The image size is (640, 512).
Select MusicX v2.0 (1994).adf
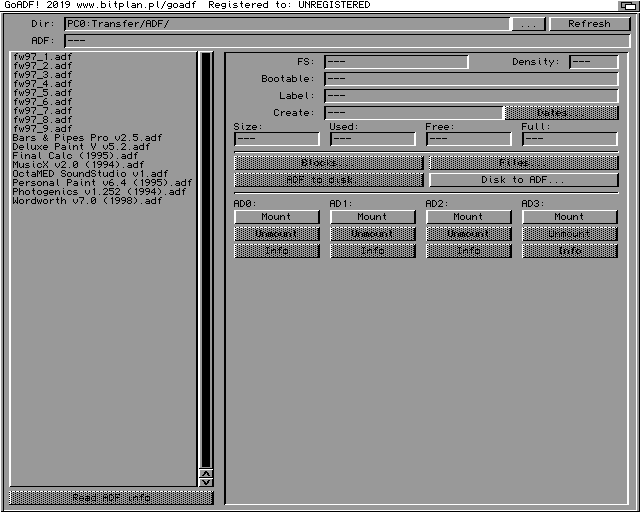(103, 165)
